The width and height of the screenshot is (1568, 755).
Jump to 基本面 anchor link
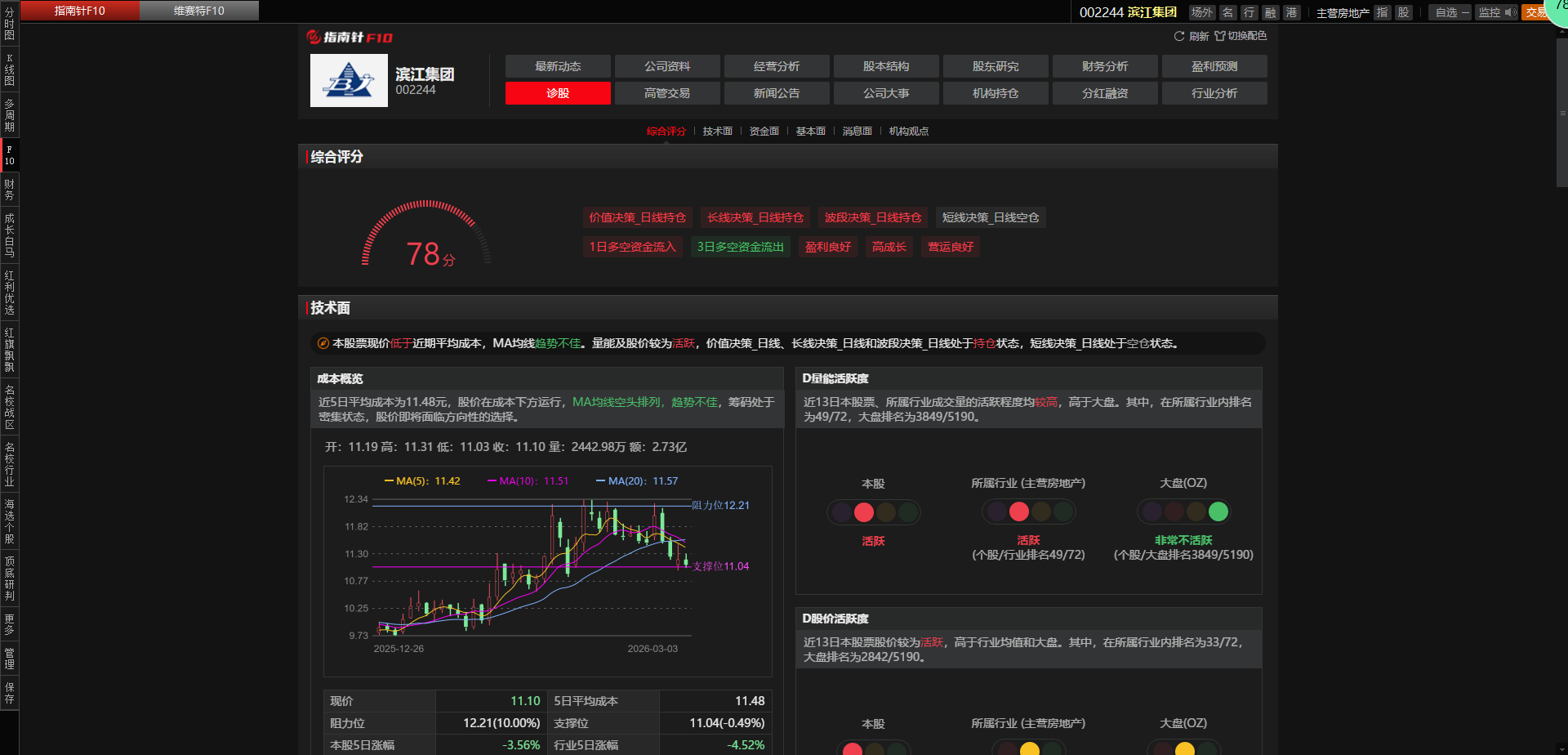811,131
